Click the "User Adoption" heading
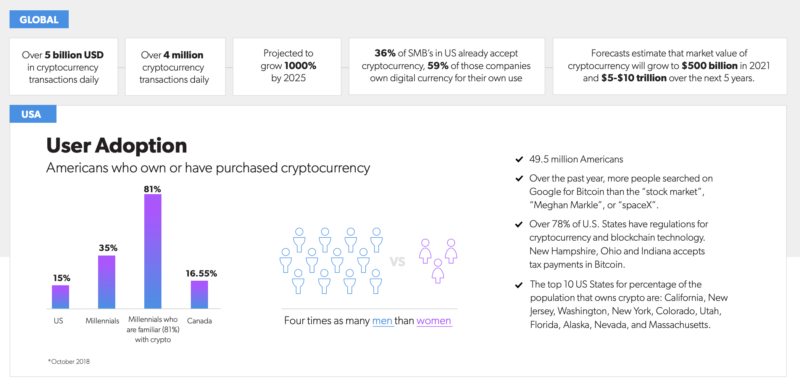 pos(116,146)
